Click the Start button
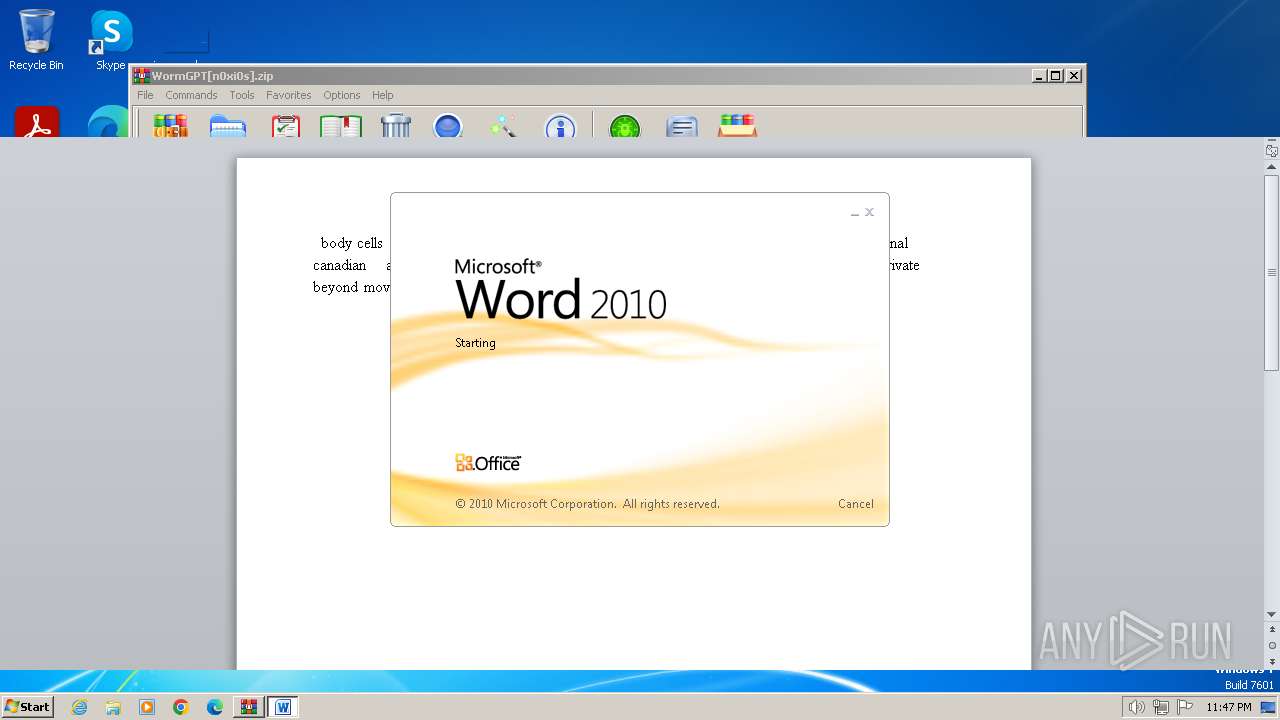Viewport: 1280px width, 720px height. coord(28,707)
